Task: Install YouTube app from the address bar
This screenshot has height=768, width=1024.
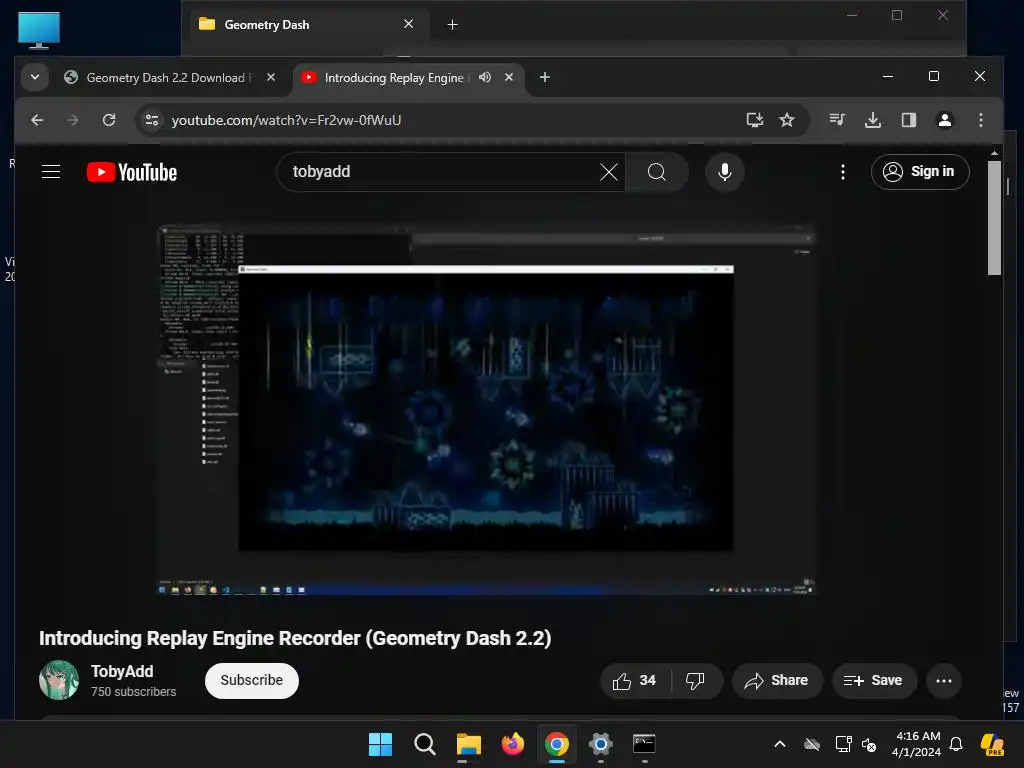Action: [754, 120]
